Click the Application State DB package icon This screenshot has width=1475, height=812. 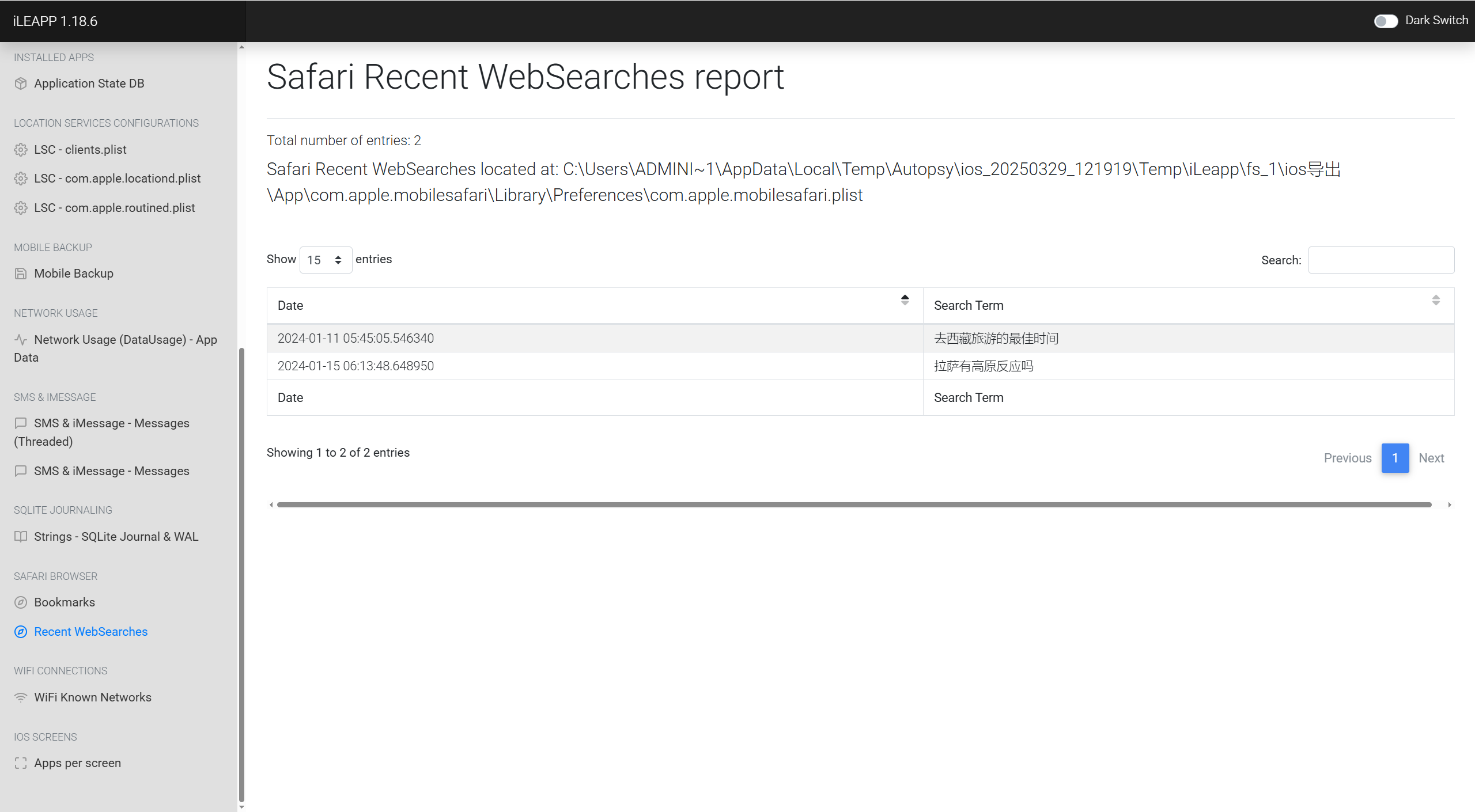click(x=21, y=84)
